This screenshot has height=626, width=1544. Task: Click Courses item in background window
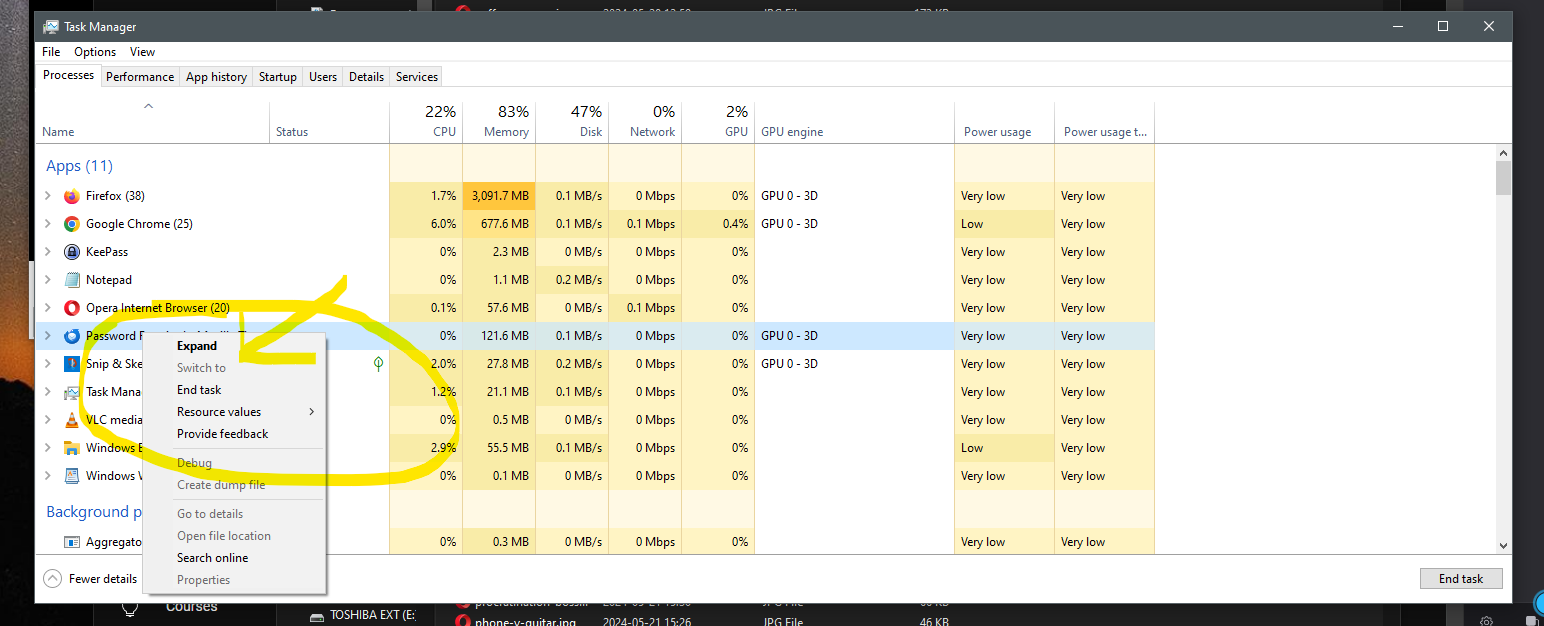coord(191,607)
